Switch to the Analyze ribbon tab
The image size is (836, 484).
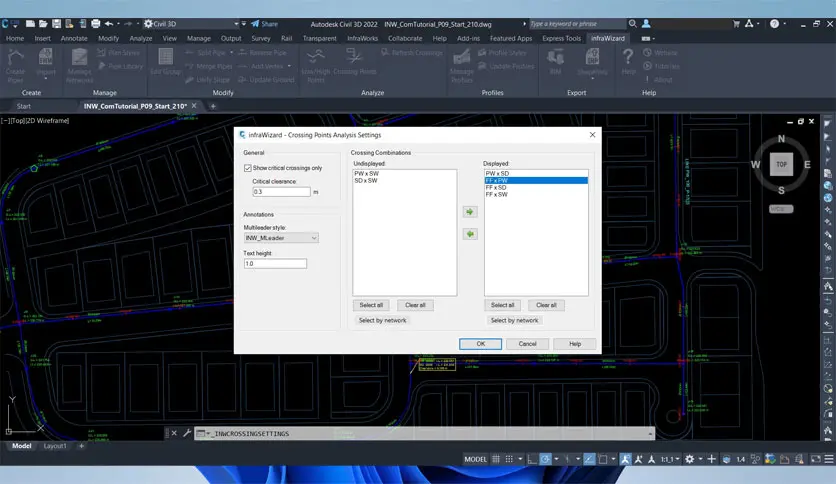[x=141, y=38]
